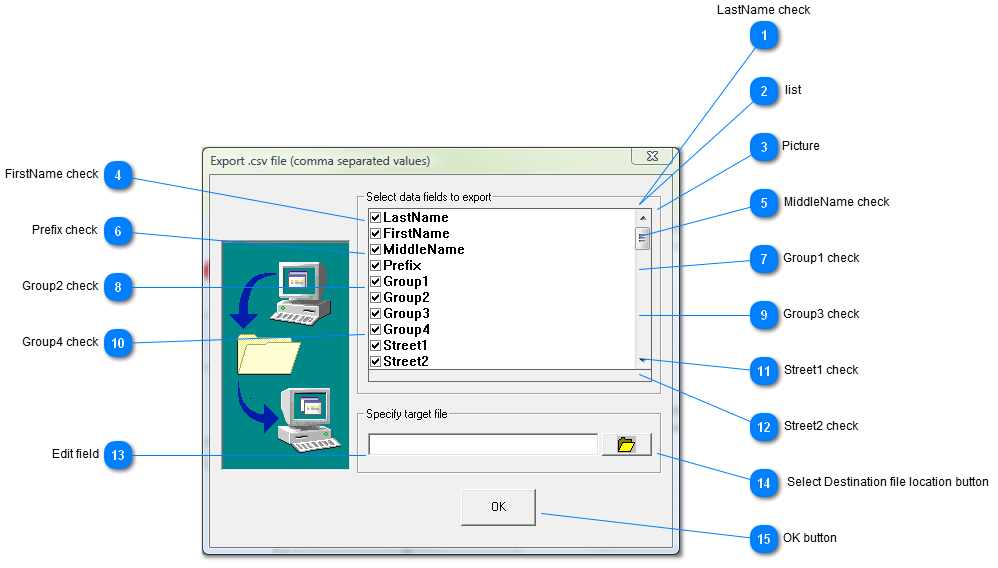Uncheck the LastName checkbox
The image size is (998, 568).
(376, 218)
